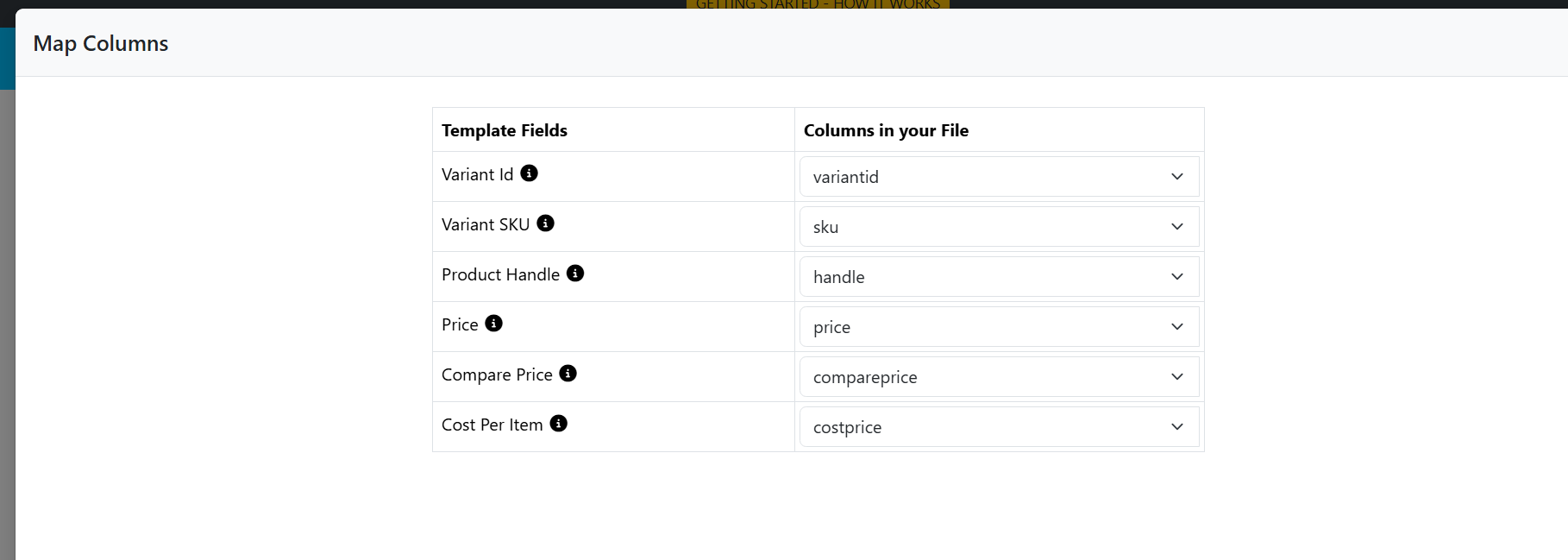Expand the price column dropdown
Screen dimensions: 1568x560
999,327
